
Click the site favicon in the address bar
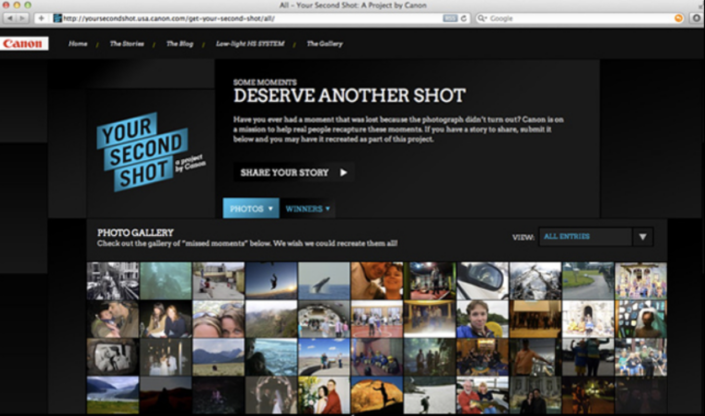pos(57,18)
